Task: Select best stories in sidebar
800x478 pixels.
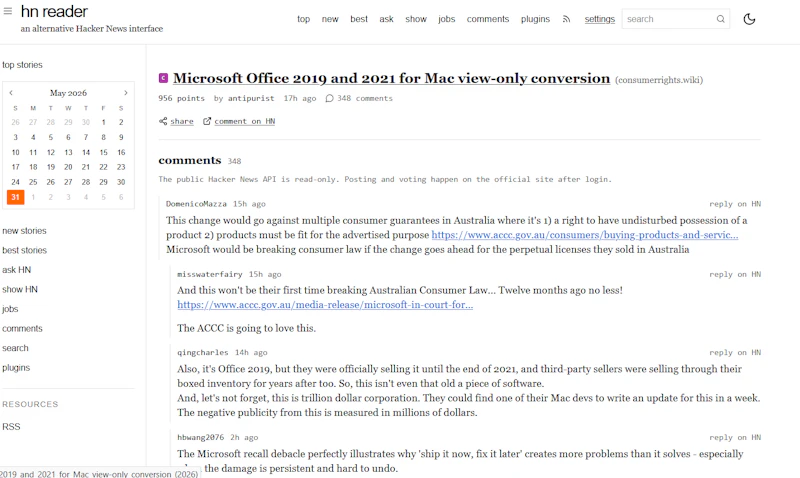Action: [x=24, y=250]
